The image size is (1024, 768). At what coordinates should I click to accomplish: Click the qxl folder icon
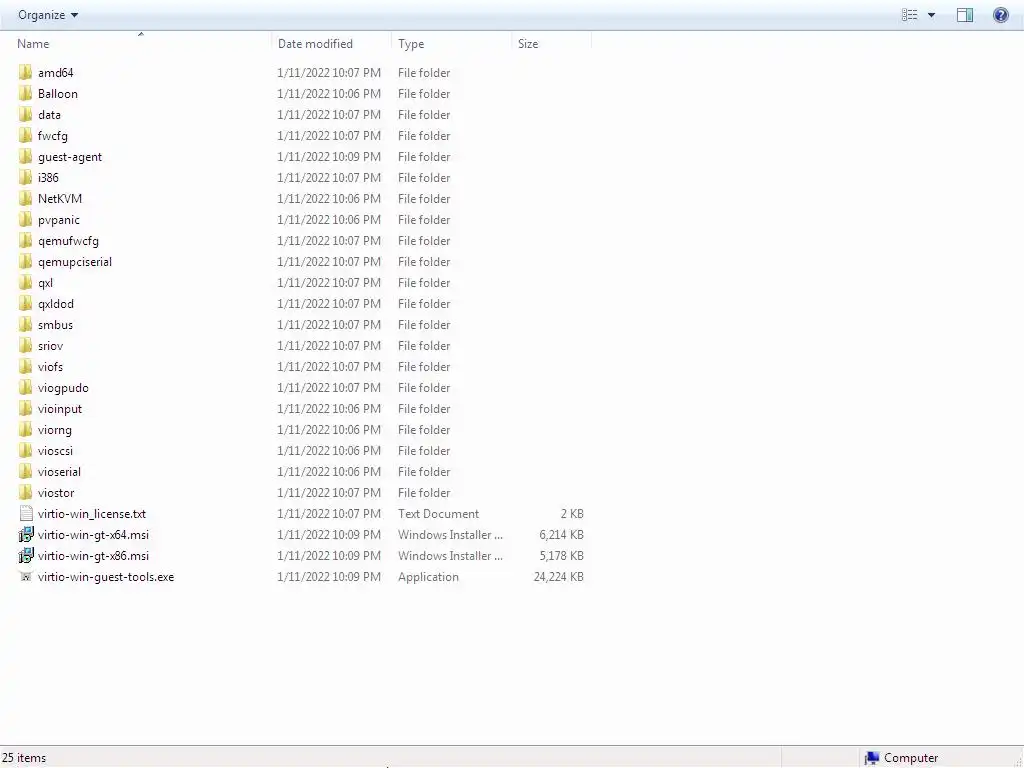25,283
